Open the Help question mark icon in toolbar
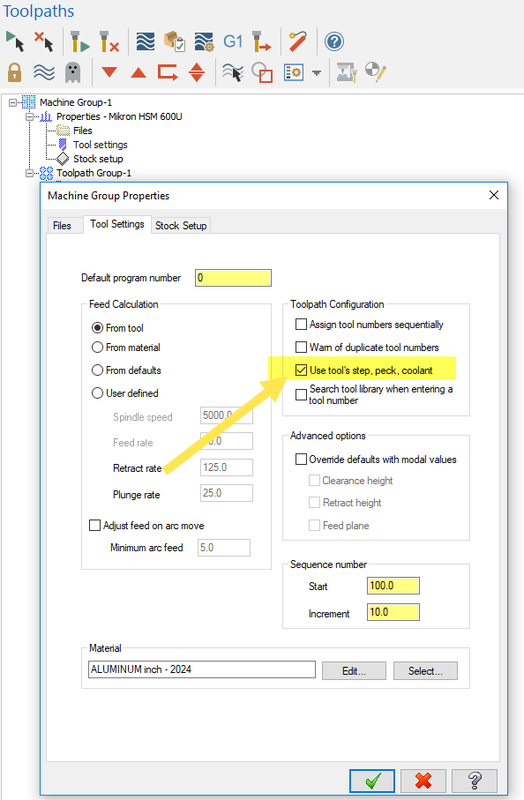This screenshot has width=524, height=800. point(334,41)
